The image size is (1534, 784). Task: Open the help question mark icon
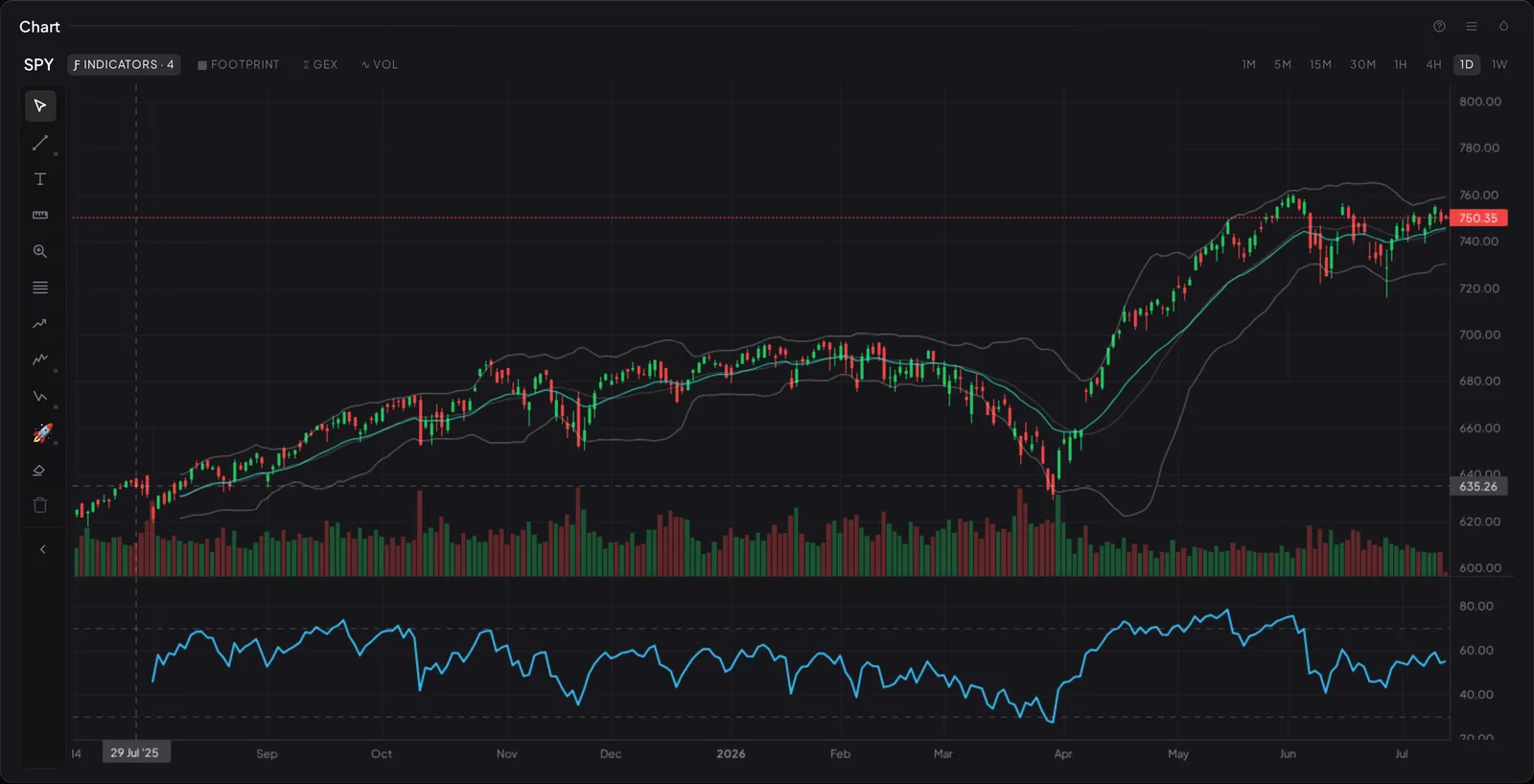tap(1439, 27)
